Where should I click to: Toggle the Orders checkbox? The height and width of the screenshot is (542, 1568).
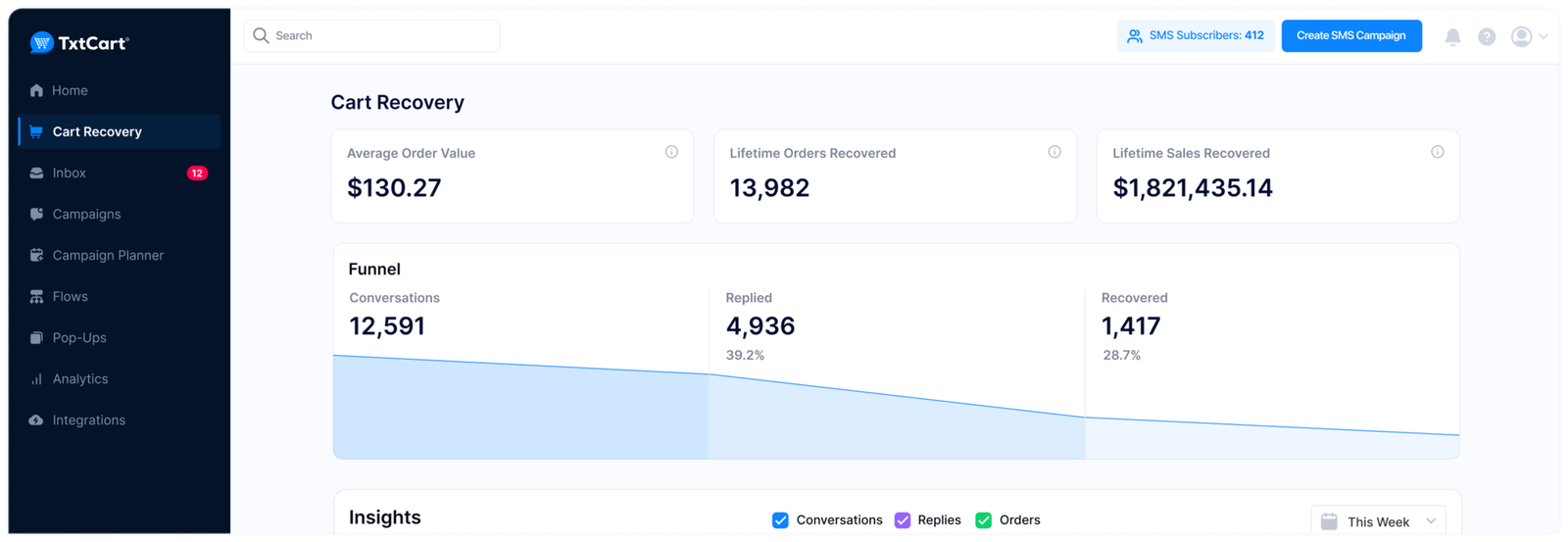[x=984, y=520]
